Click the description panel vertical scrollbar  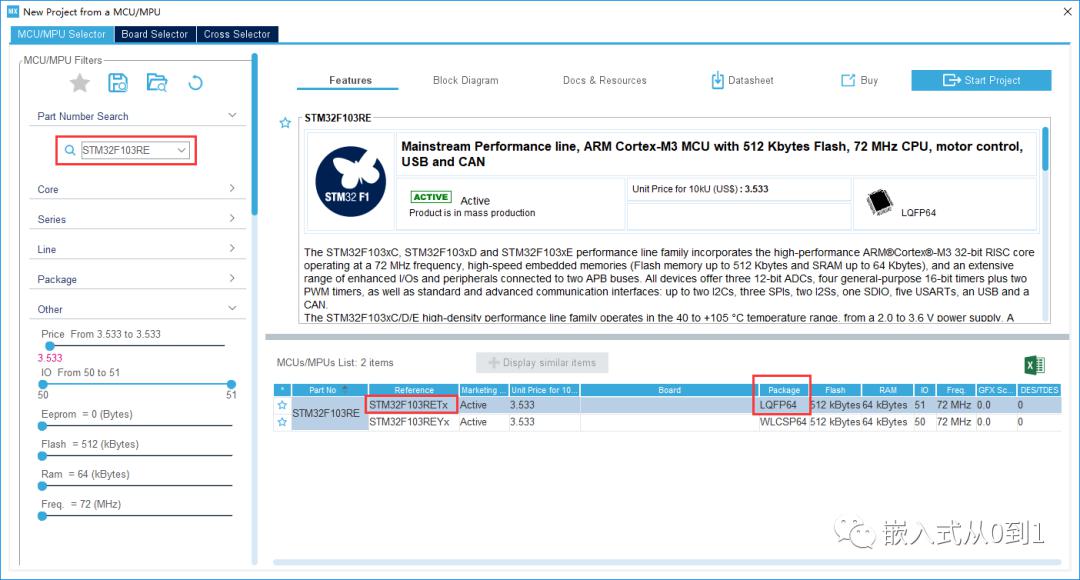pyautogui.click(x=1046, y=149)
